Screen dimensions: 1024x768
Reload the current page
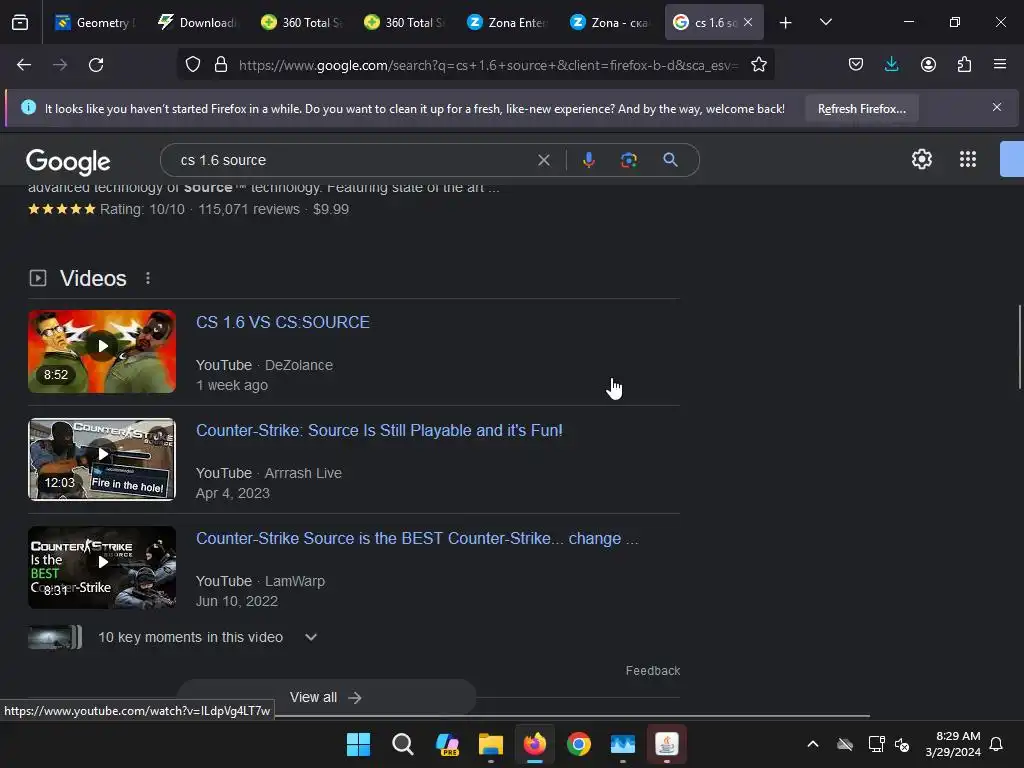pyautogui.click(x=96, y=65)
